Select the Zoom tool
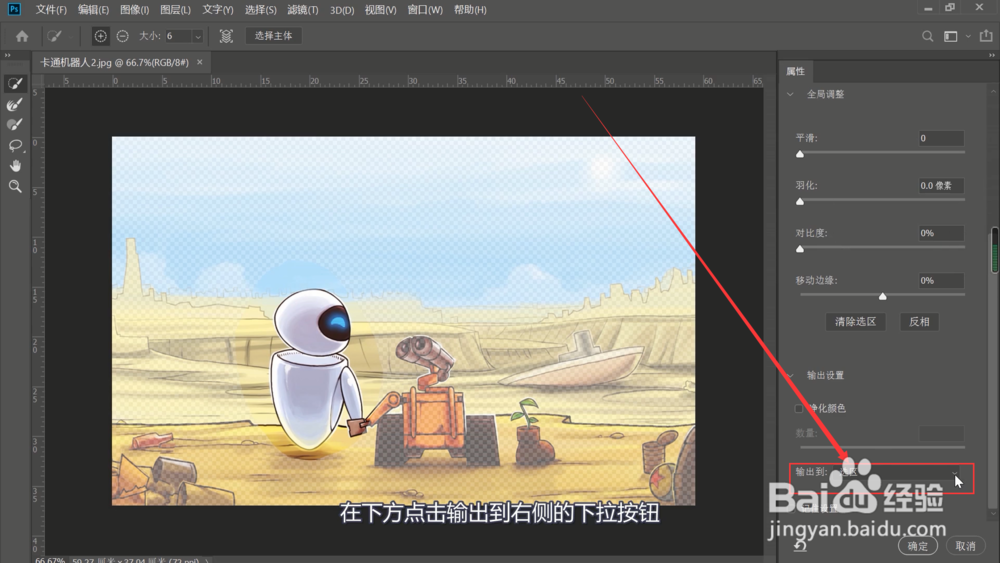Viewport: 1000px width, 563px height. click(15, 186)
